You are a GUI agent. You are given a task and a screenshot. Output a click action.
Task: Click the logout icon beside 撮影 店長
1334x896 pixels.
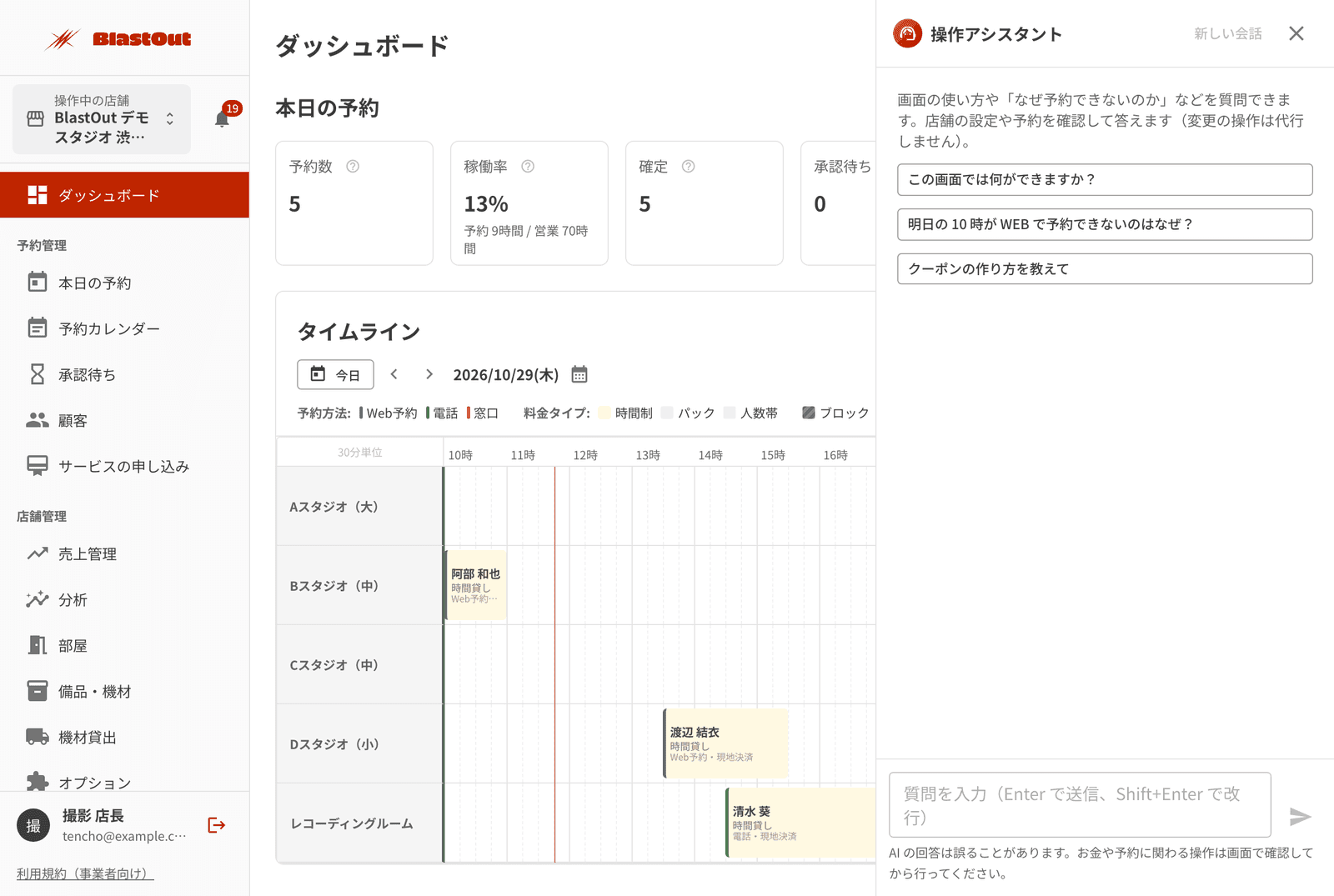tap(217, 825)
